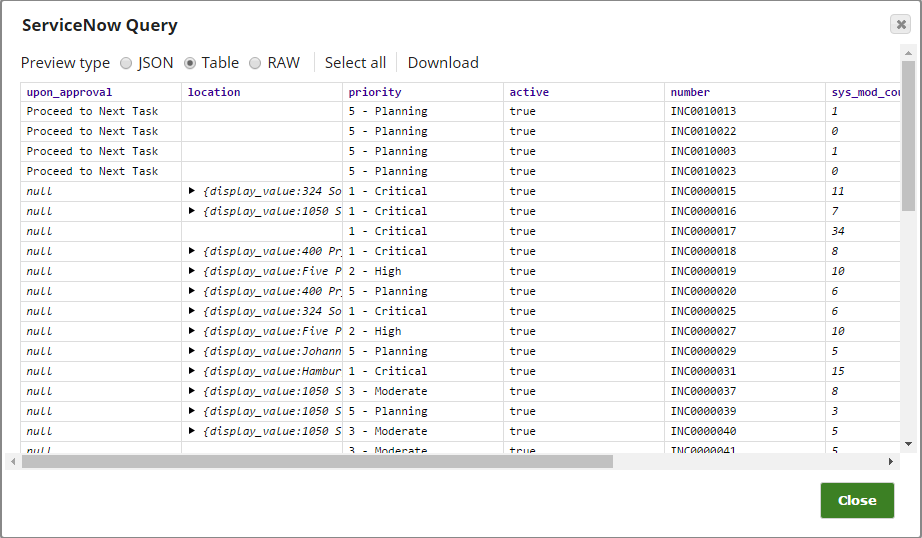Expand location value for INC0000027
922x538 pixels.
coord(192,330)
